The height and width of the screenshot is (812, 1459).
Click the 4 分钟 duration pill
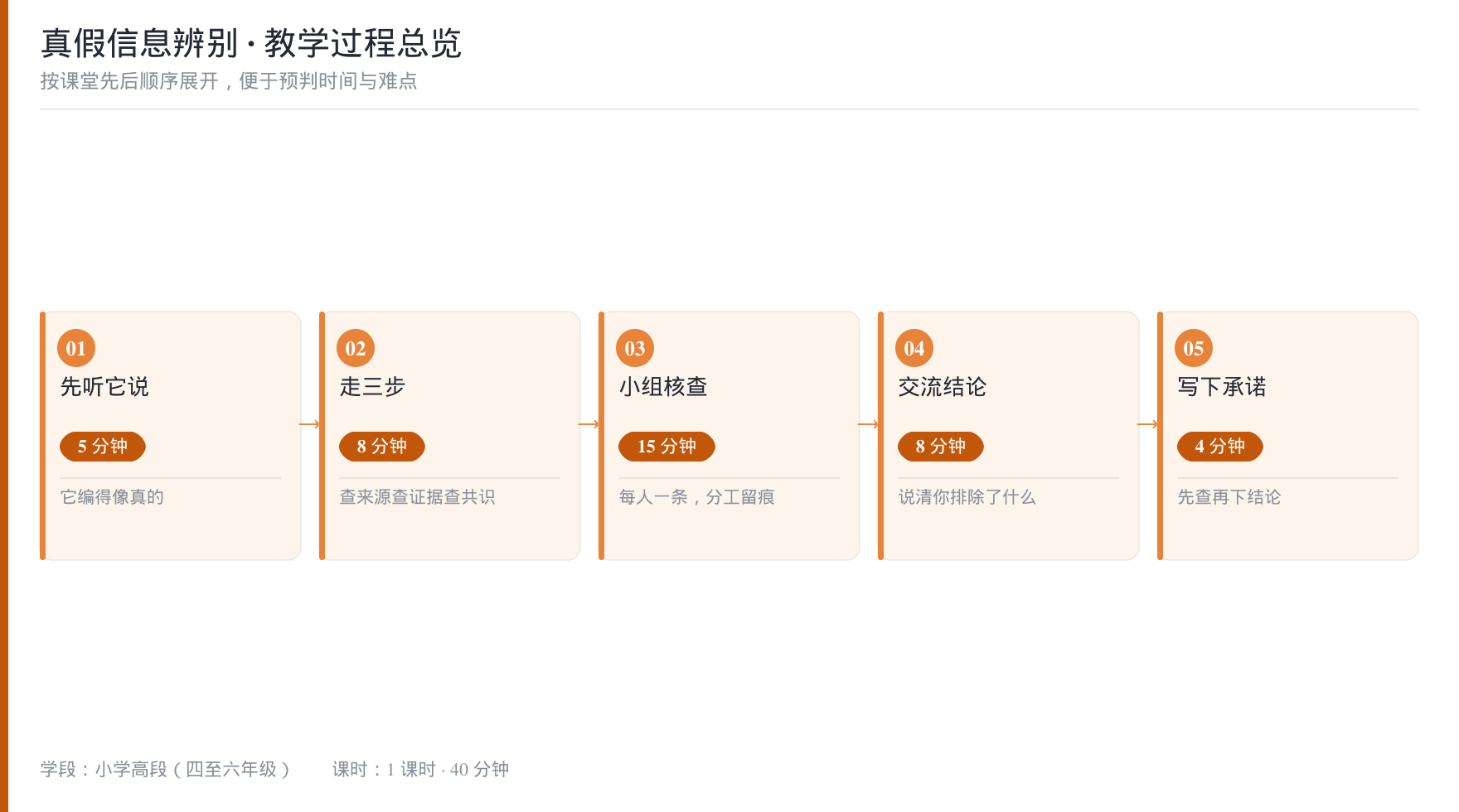click(1220, 447)
